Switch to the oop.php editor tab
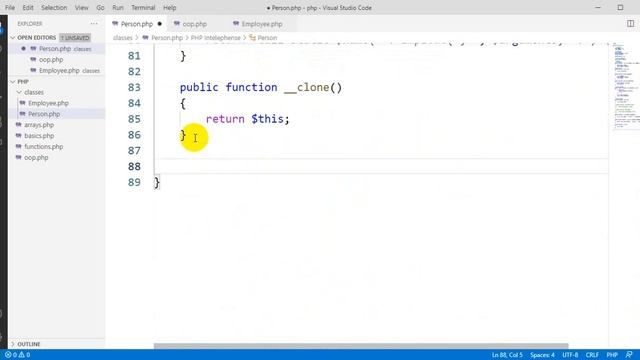The width and height of the screenshot is (640, 360). 194,24
